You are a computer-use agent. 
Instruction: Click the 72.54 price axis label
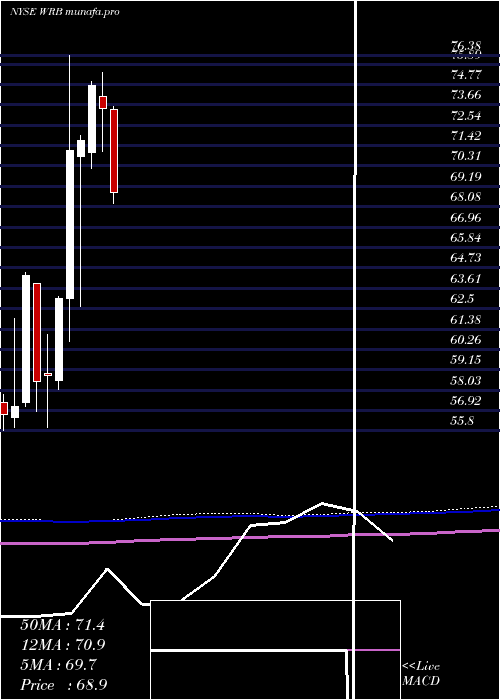[x=466, y=116]
